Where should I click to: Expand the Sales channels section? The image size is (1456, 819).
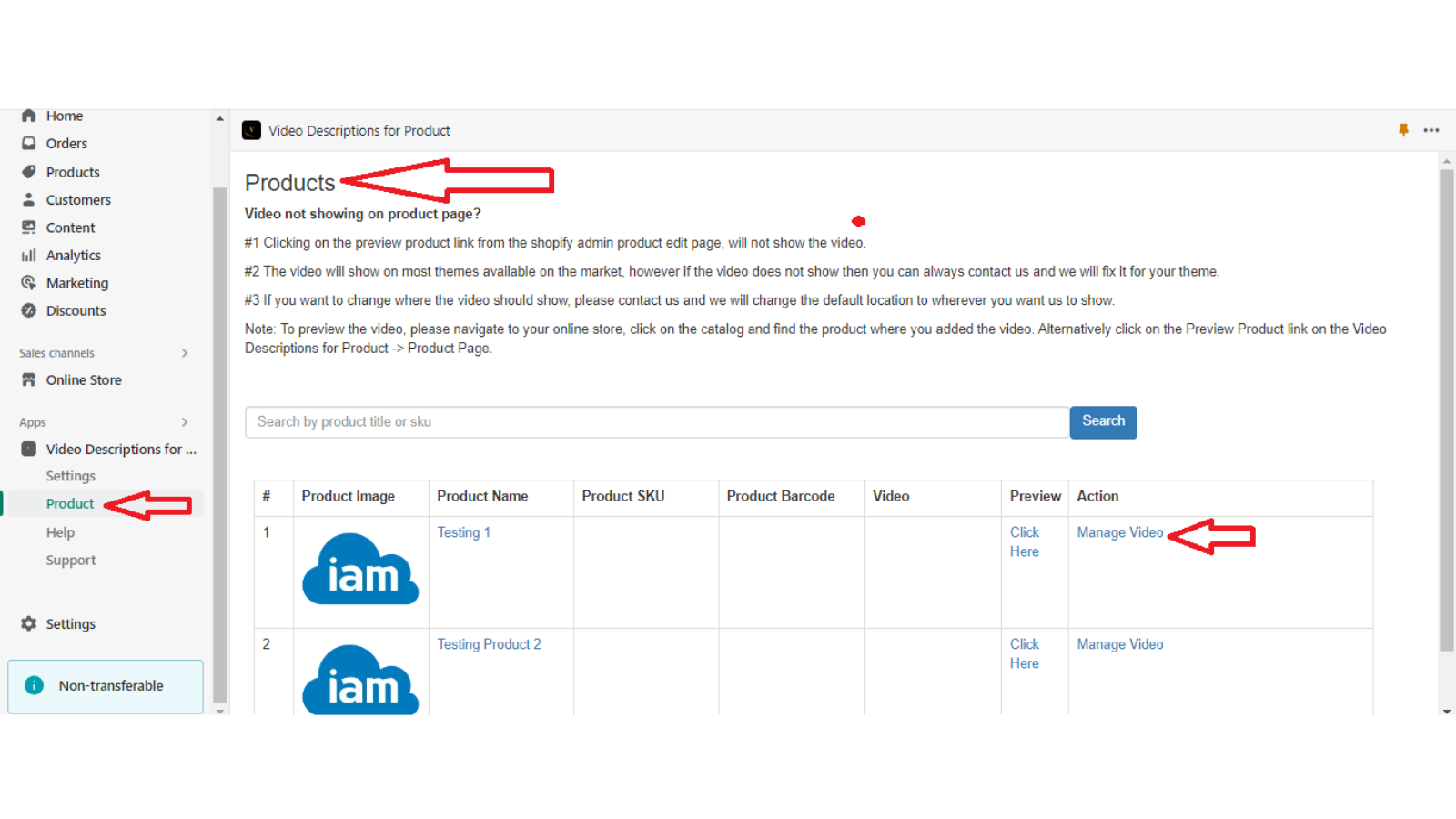[185, 352]
